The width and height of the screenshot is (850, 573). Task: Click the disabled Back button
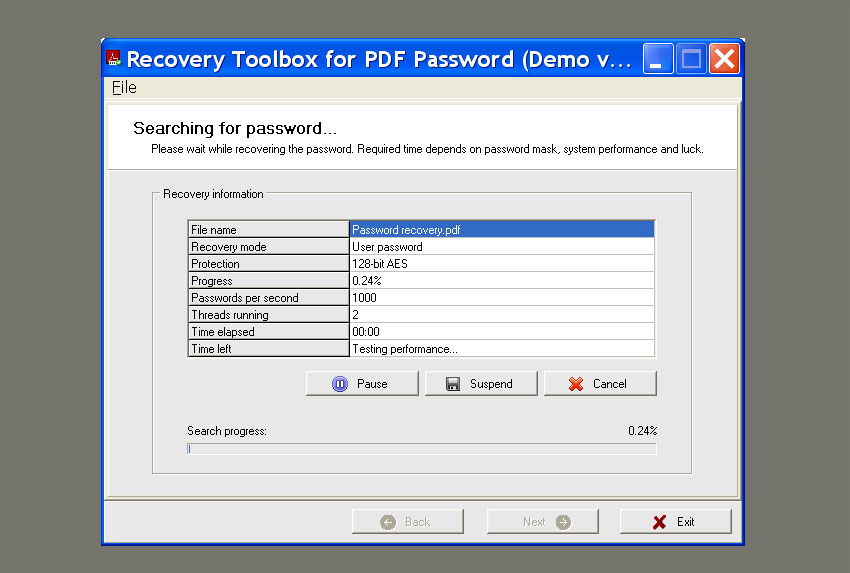(408, 522)
